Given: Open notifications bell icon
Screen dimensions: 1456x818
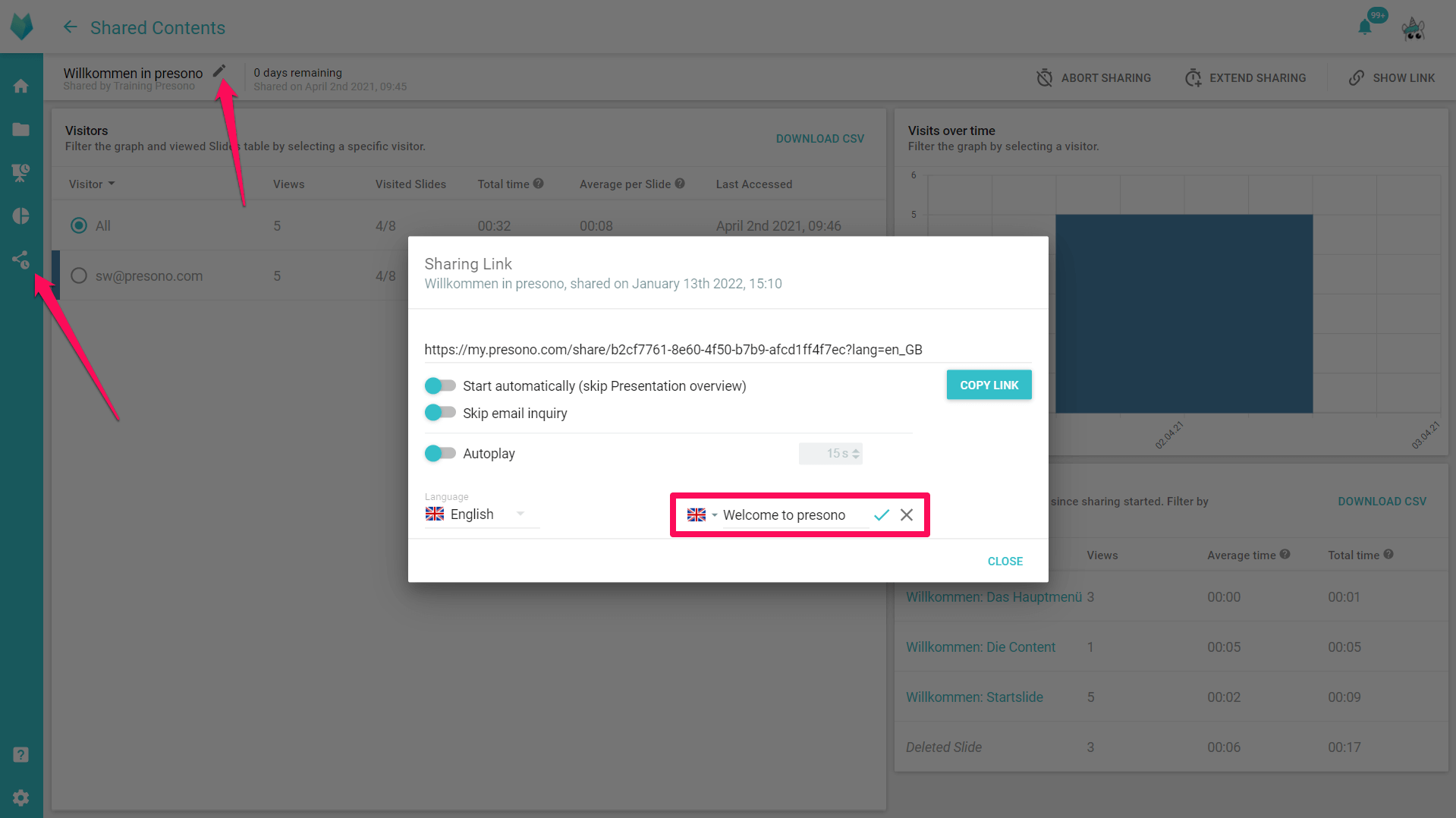Looking at the screenshot, I should (x=1365, y=28).
